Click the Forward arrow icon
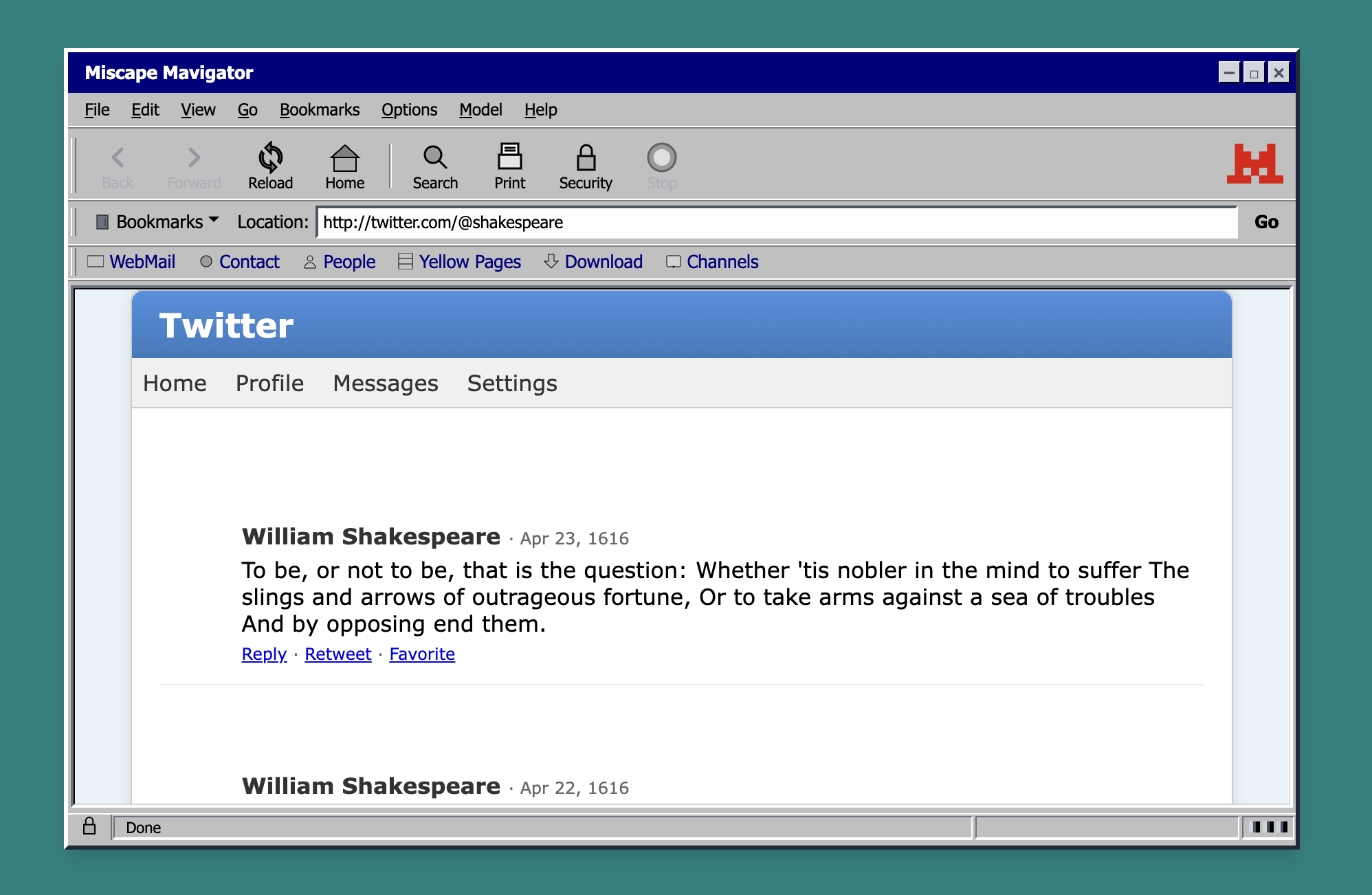 194,158
